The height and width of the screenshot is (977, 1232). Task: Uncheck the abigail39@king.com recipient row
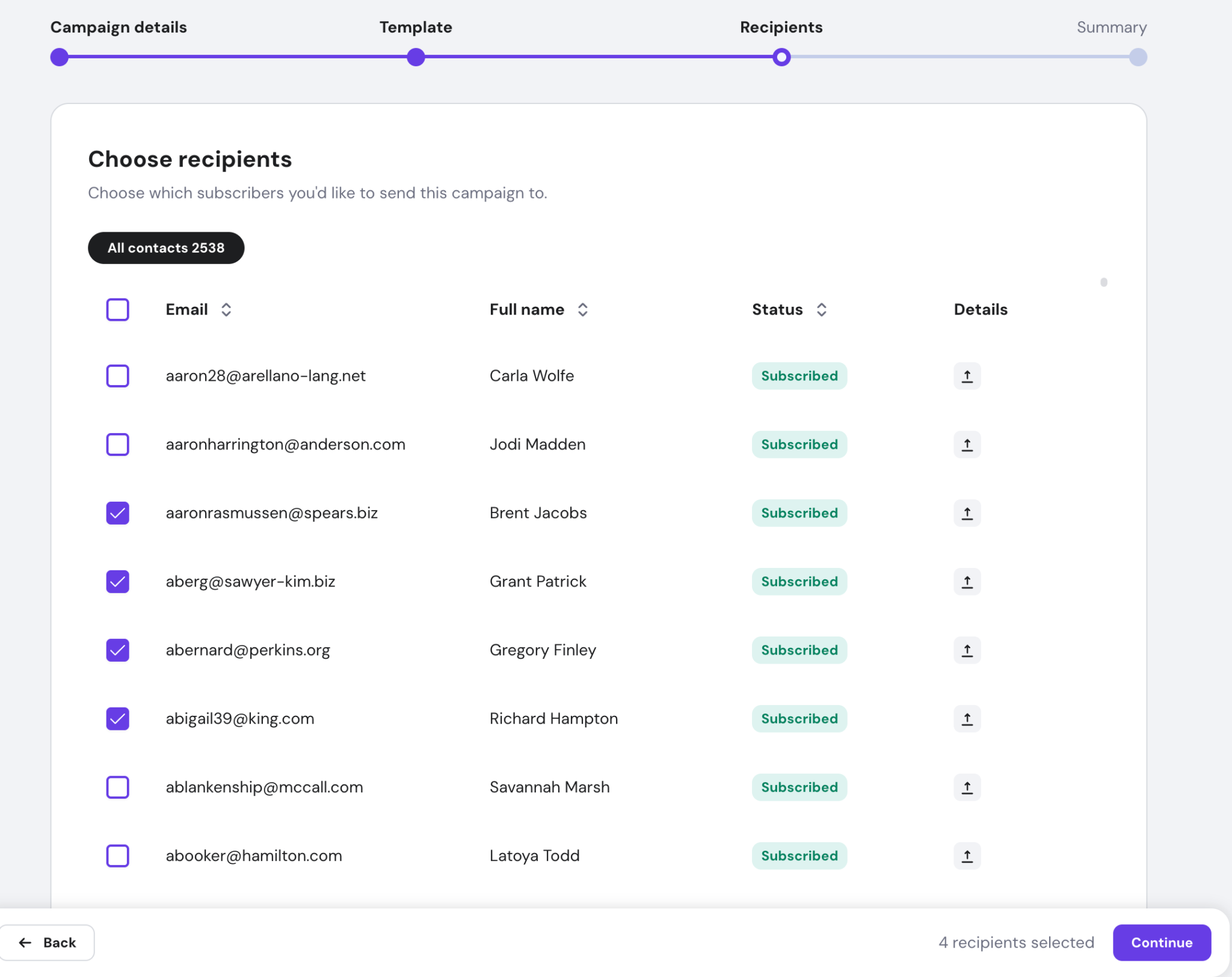click(x=117, y=718)
